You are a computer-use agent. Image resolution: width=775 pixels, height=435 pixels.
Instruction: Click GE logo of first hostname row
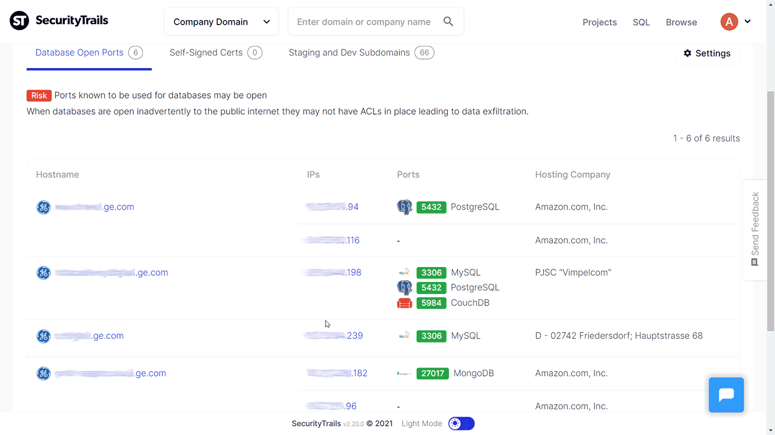click(43, 207)
